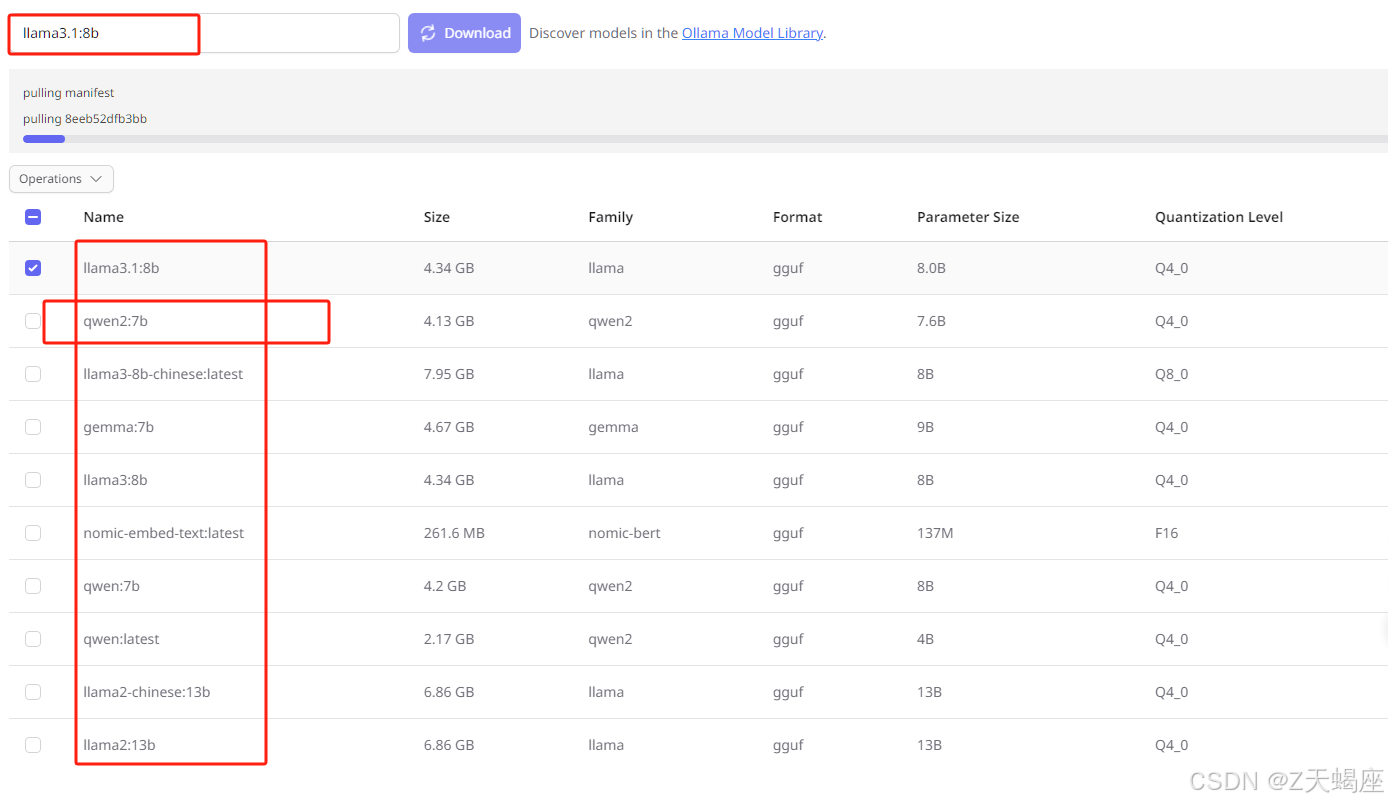Check the qwen2:7b row checkbox
Image resolution: width=1388 pixels, height=804 pixels.
pos(33,321)
